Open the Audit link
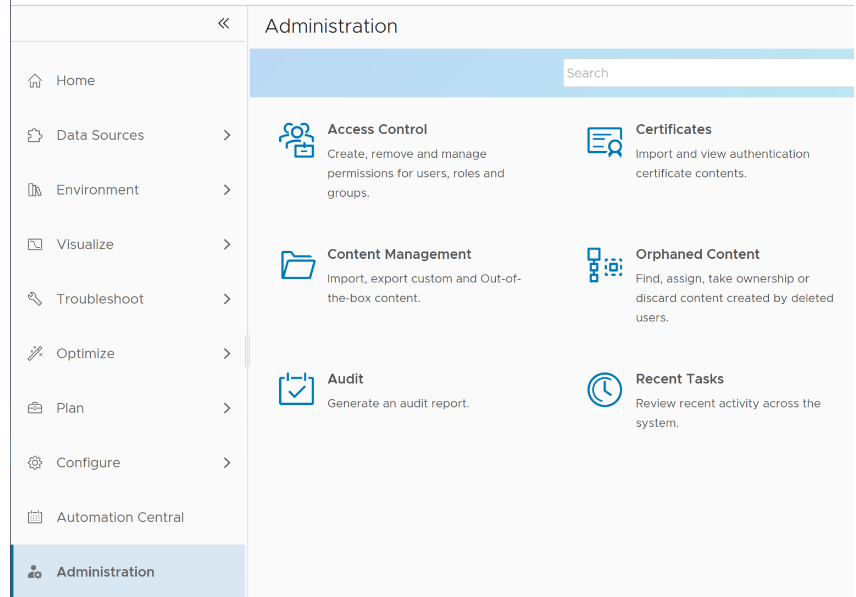The width and height of the screenshot is (856, 597). pos(346,379)
